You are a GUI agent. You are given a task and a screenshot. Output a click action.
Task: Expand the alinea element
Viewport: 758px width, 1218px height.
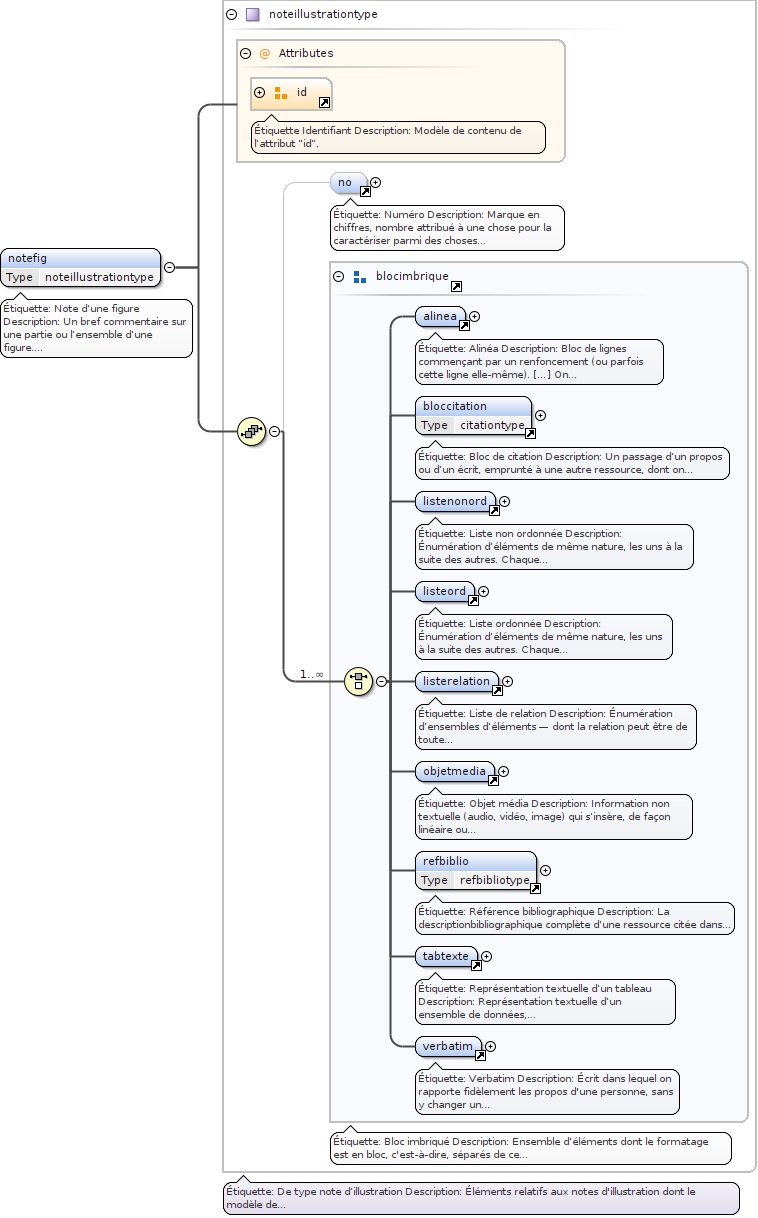[475, 316]
